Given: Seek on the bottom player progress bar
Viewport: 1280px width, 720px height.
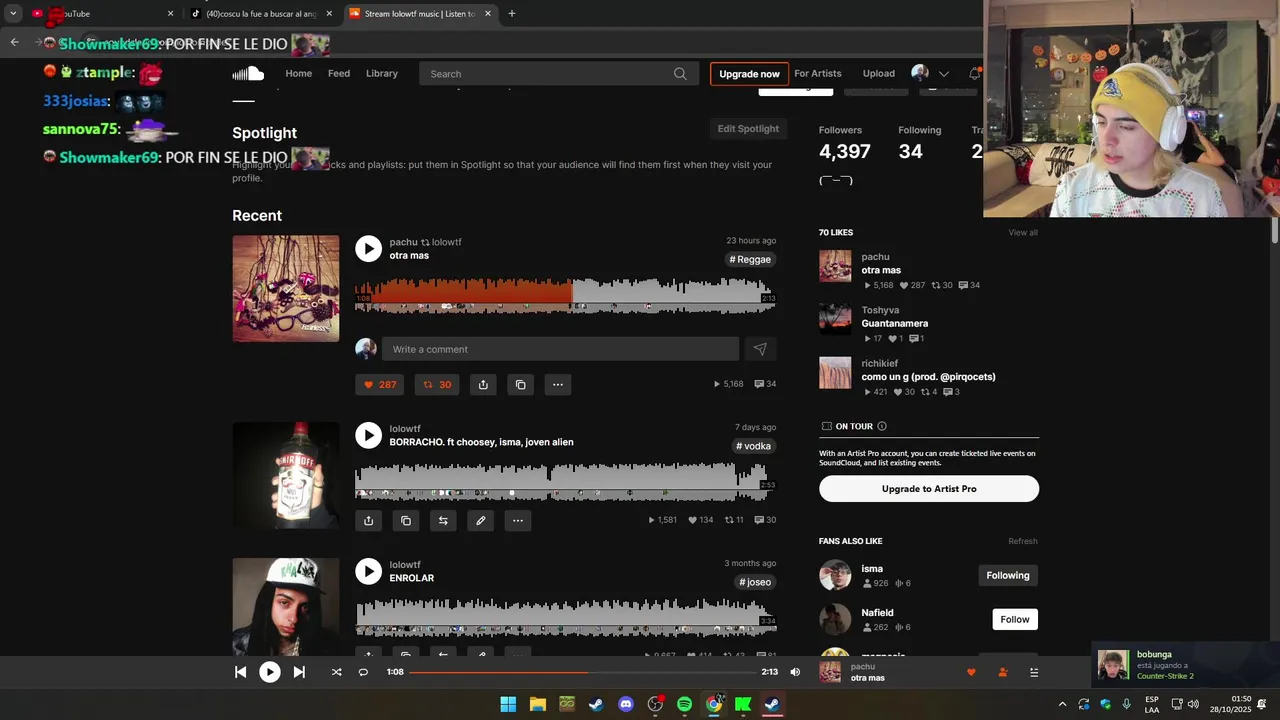Looking at the screenshot, I should tap(582, 672).
